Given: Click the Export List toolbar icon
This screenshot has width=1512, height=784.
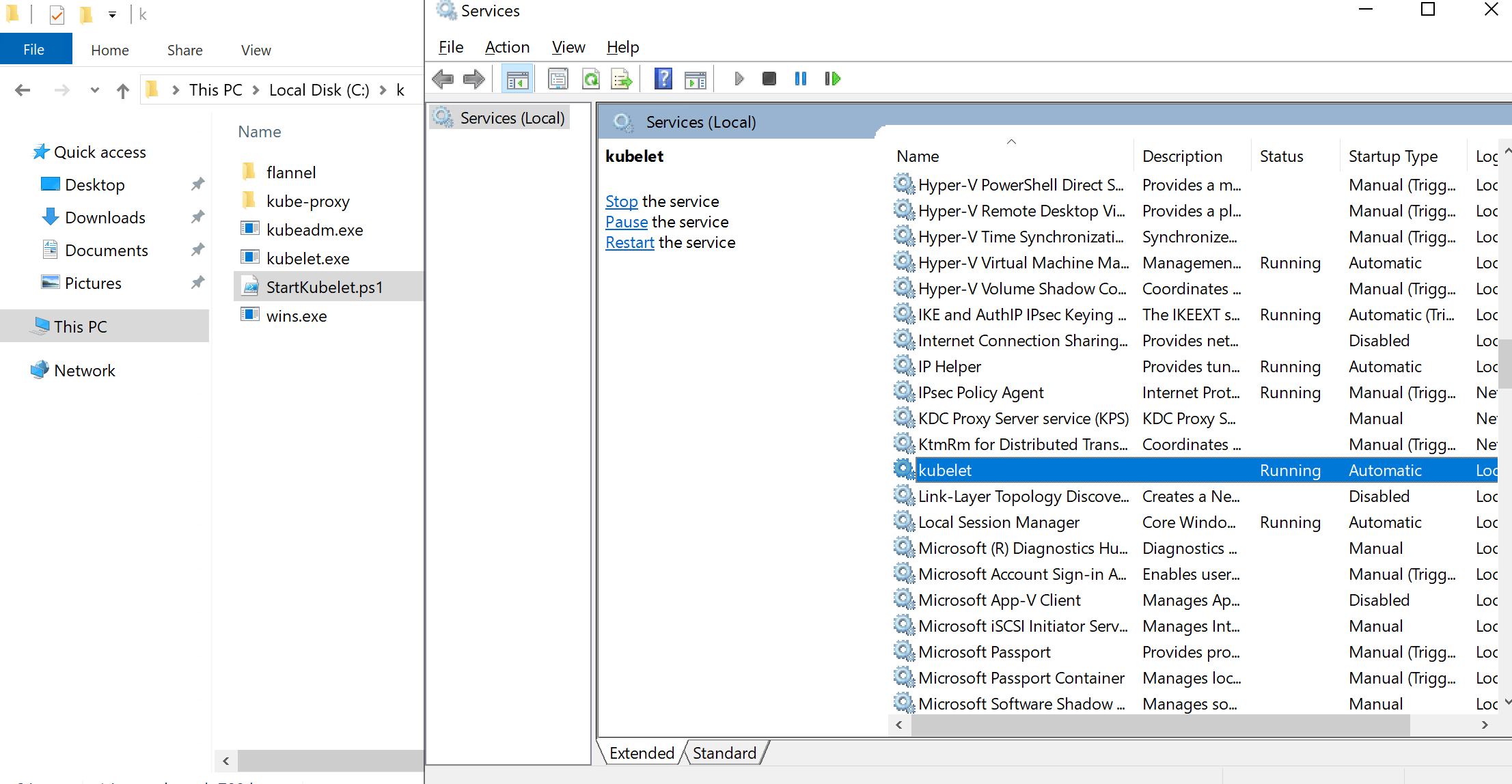Looking at the screenshot, I should tap(622, 79).
